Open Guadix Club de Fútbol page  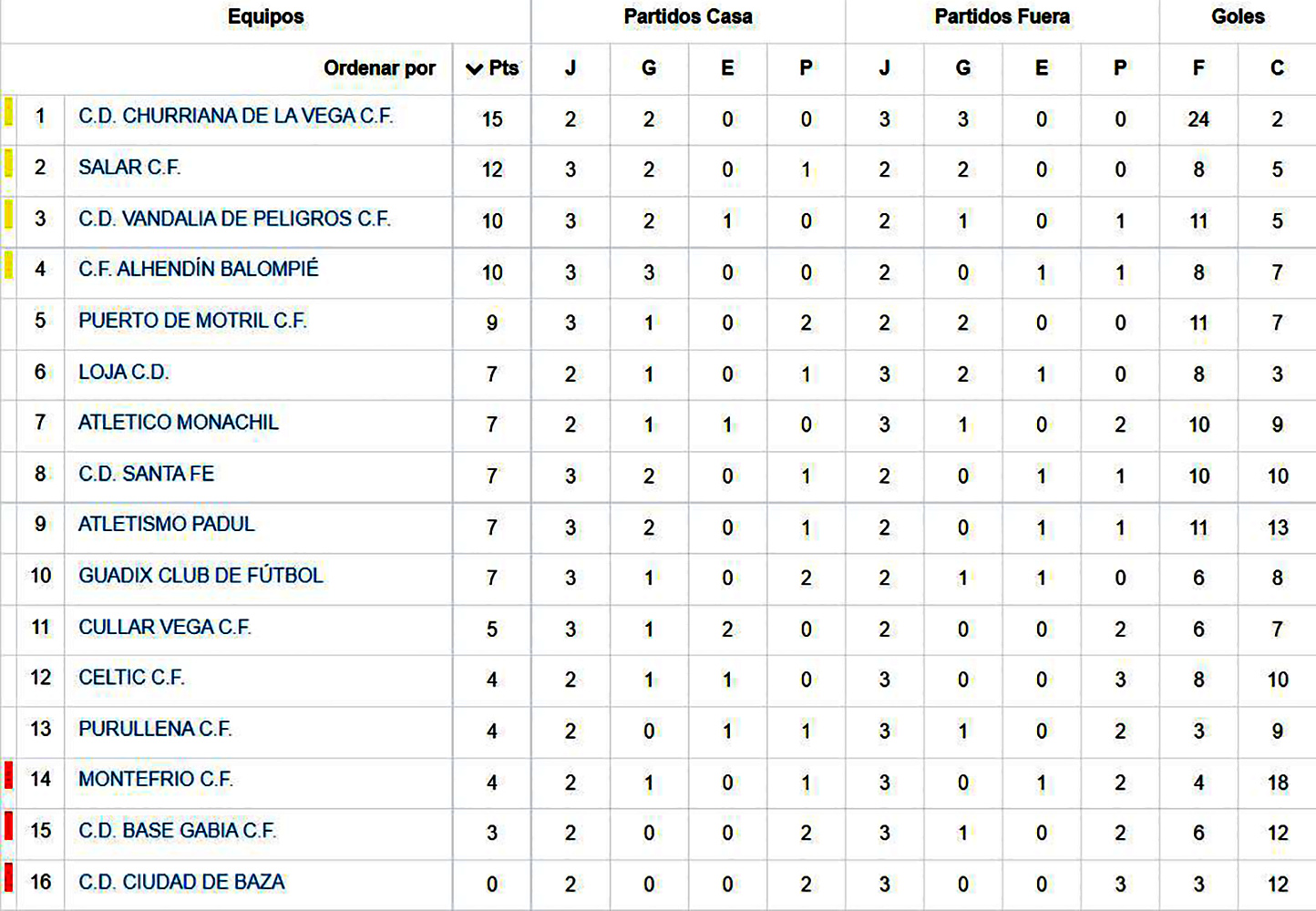[200, 576]
